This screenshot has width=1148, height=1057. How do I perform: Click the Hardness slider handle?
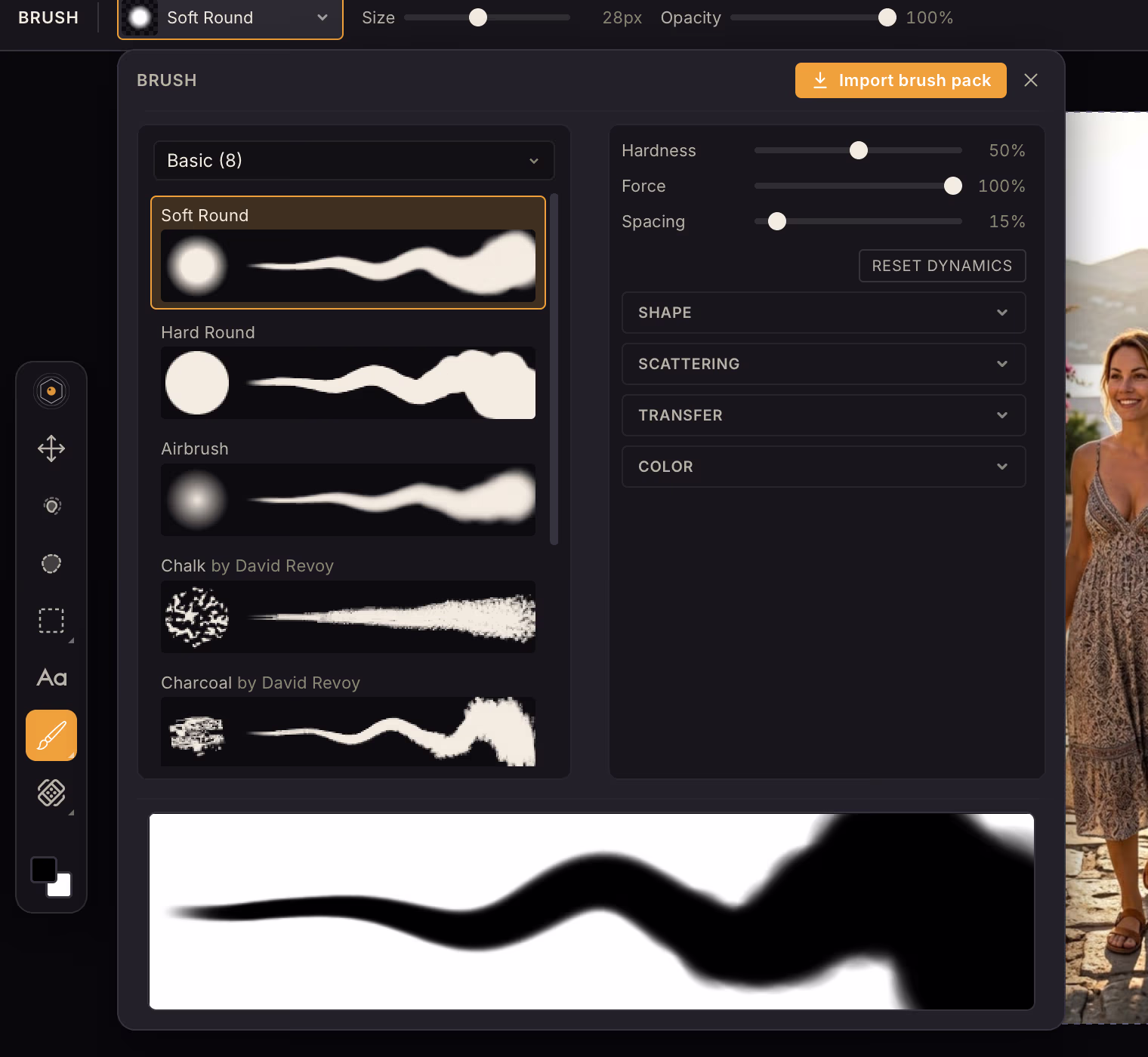859,150
